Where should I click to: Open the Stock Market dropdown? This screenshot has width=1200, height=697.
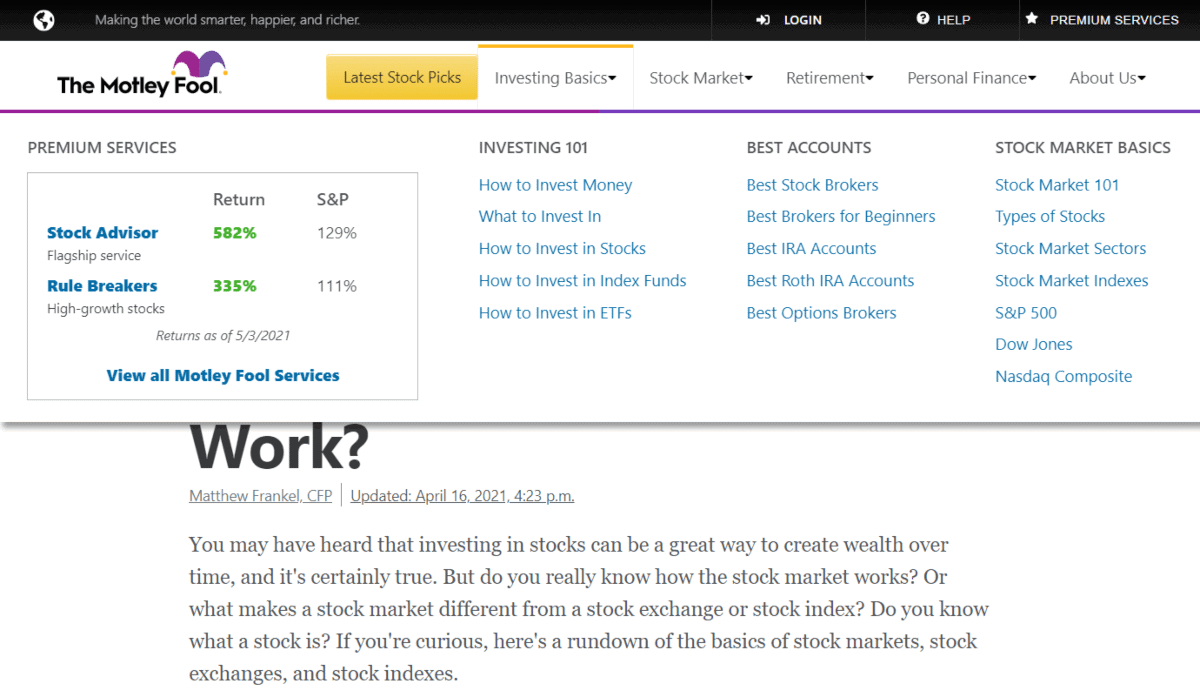700,77
